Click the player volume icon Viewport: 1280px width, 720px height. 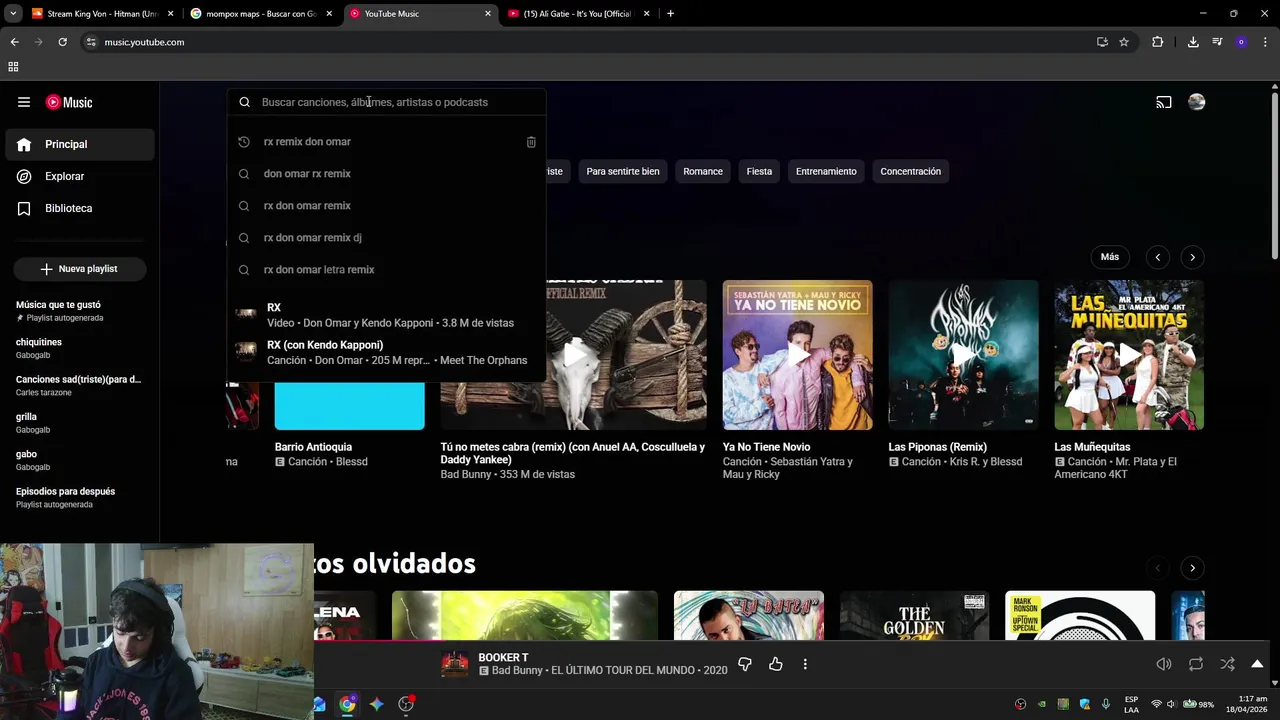[x=1164, y=664]
